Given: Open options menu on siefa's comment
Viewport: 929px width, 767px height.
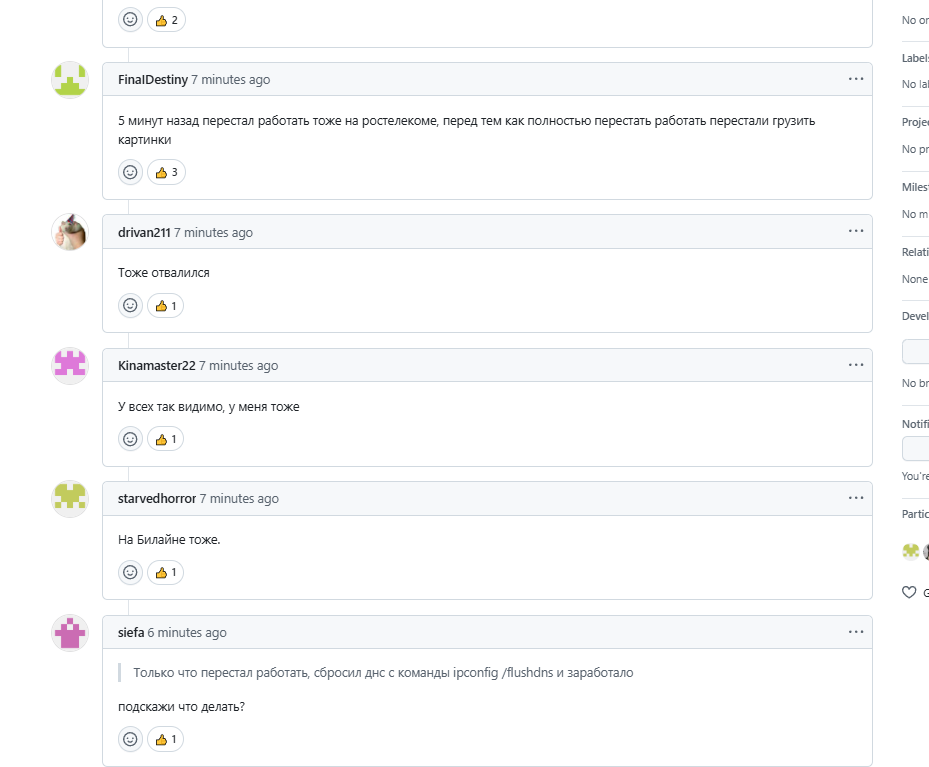Looking at the screenshot, I should click(856, 631).
